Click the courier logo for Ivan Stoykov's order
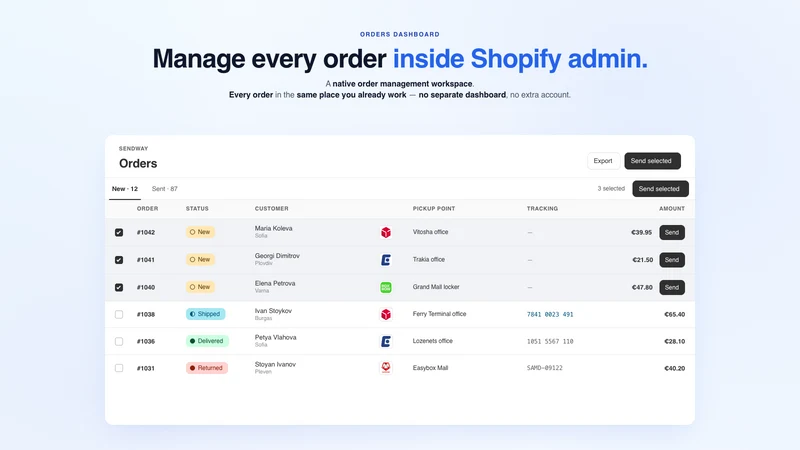 [x=386, y=314]
